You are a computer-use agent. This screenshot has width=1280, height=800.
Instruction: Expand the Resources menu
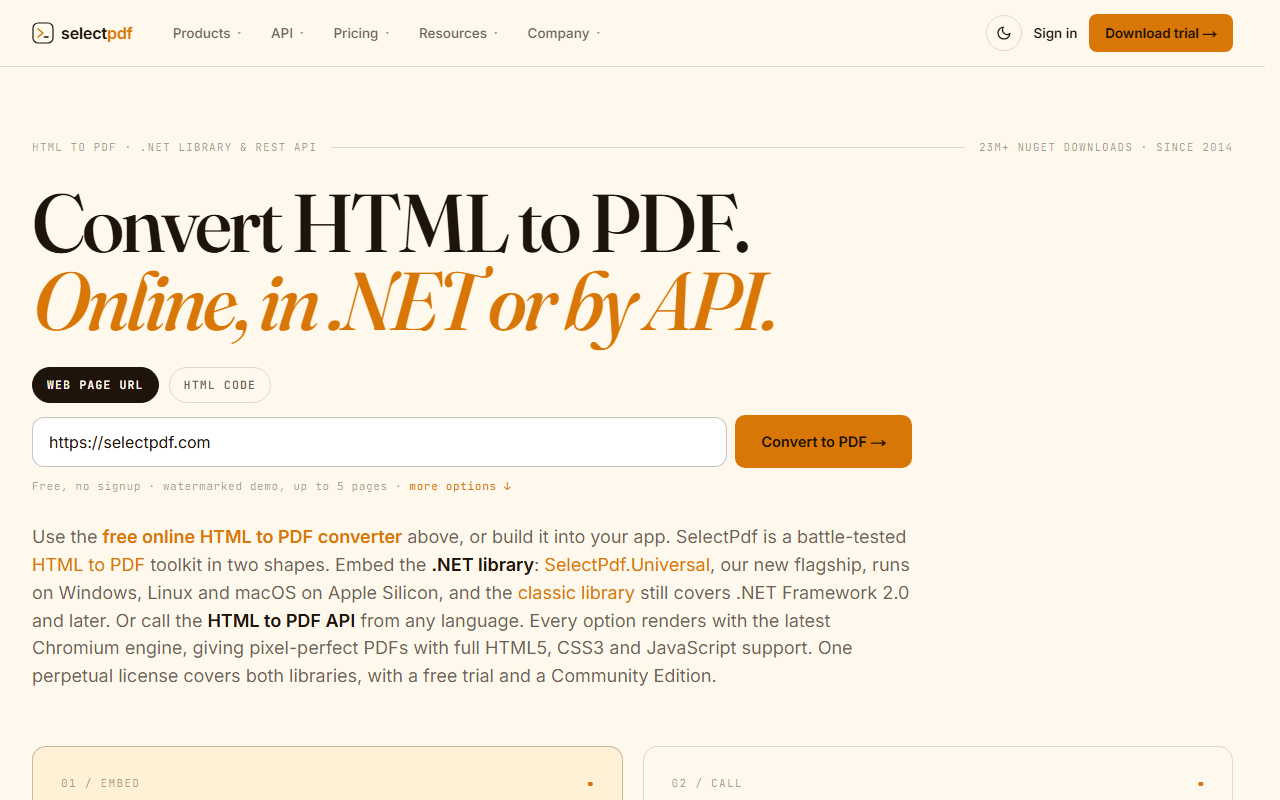click(458, 33)
